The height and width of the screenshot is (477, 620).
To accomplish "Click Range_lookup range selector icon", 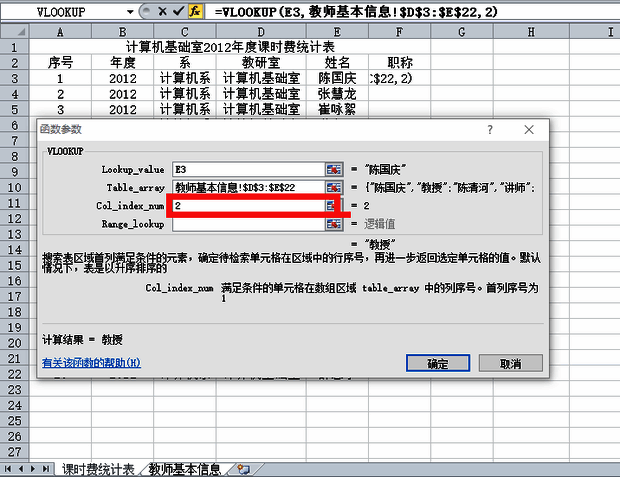I will coord(333,224).
